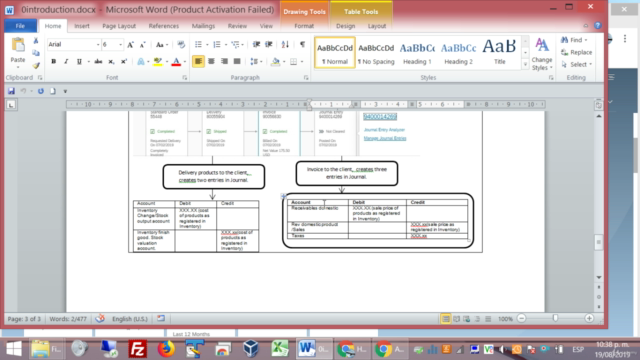
Task: Open the Font dialog launcher
Action: [184, 78]
